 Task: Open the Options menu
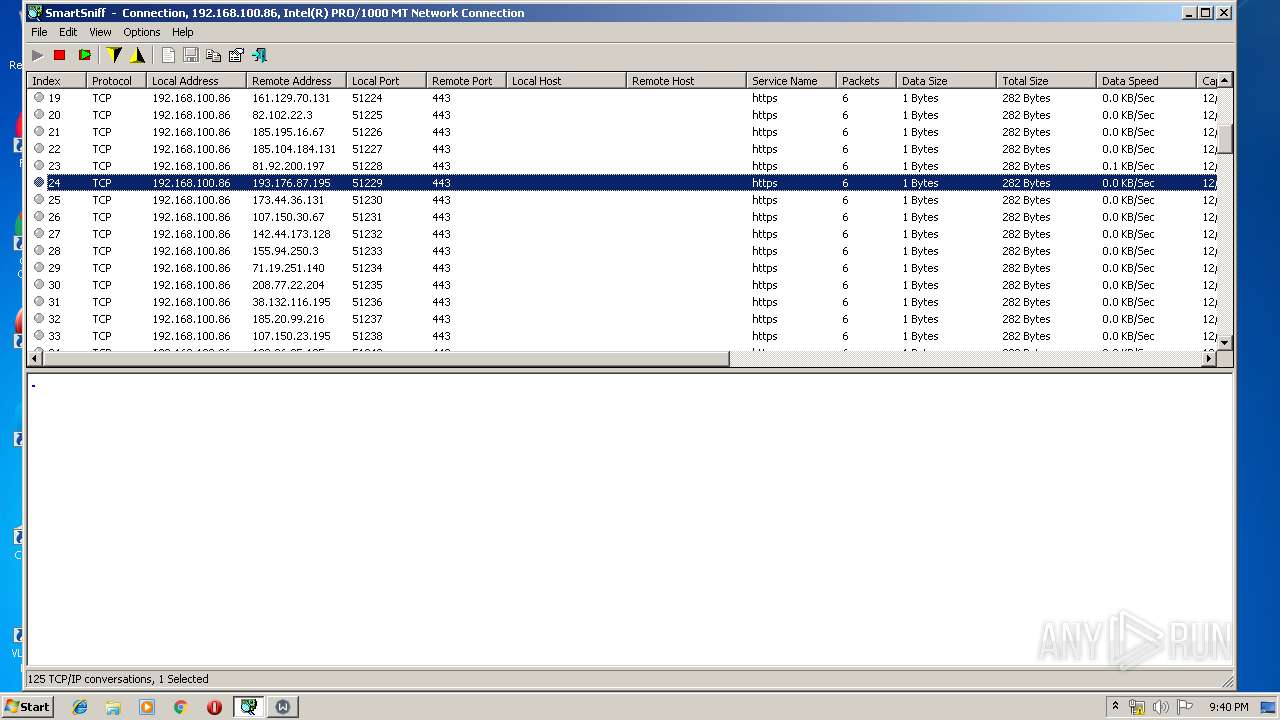click(x=142, y=32)
